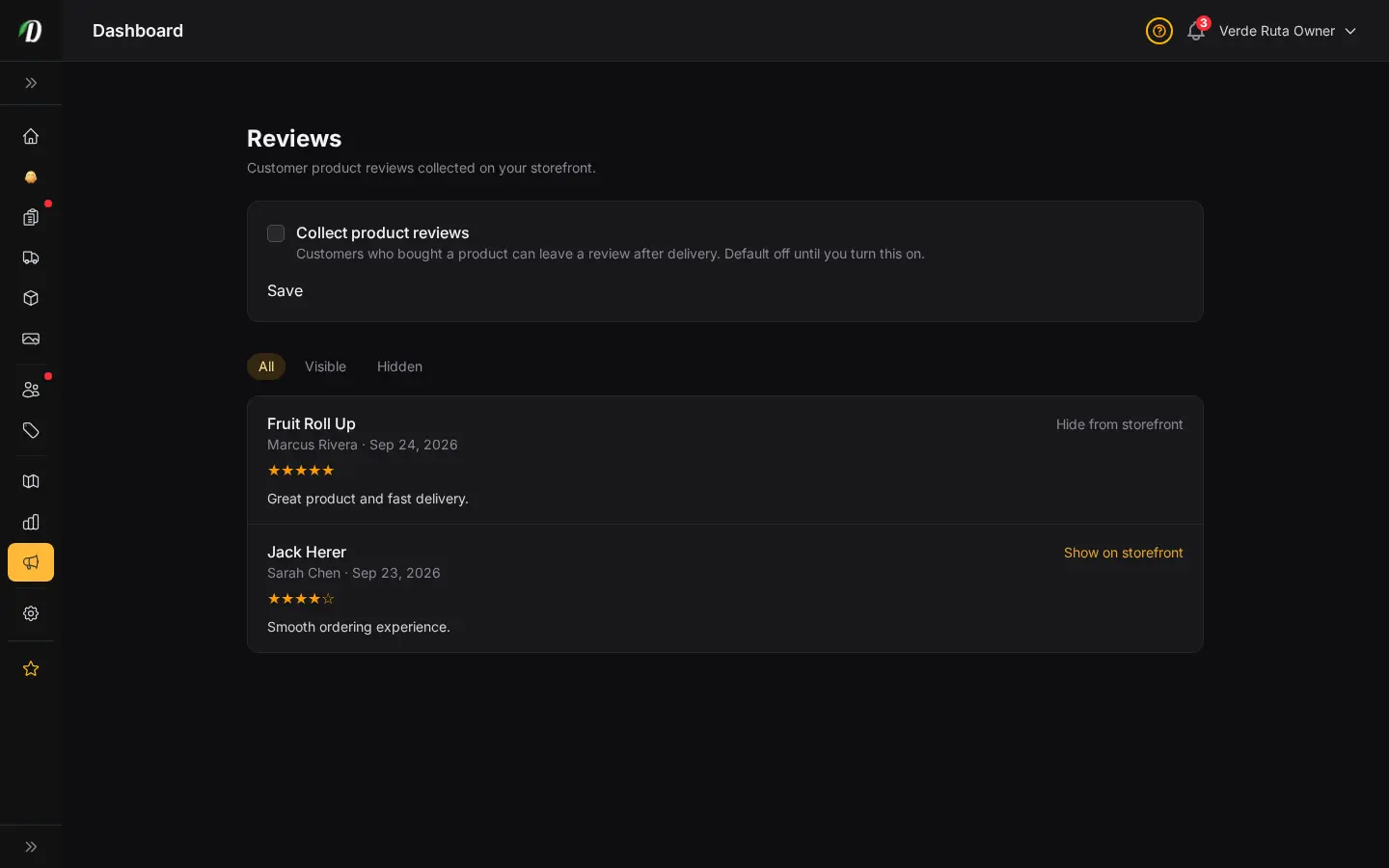Click the Fruit Roll Up five-star rating

[x=301, y=471]
